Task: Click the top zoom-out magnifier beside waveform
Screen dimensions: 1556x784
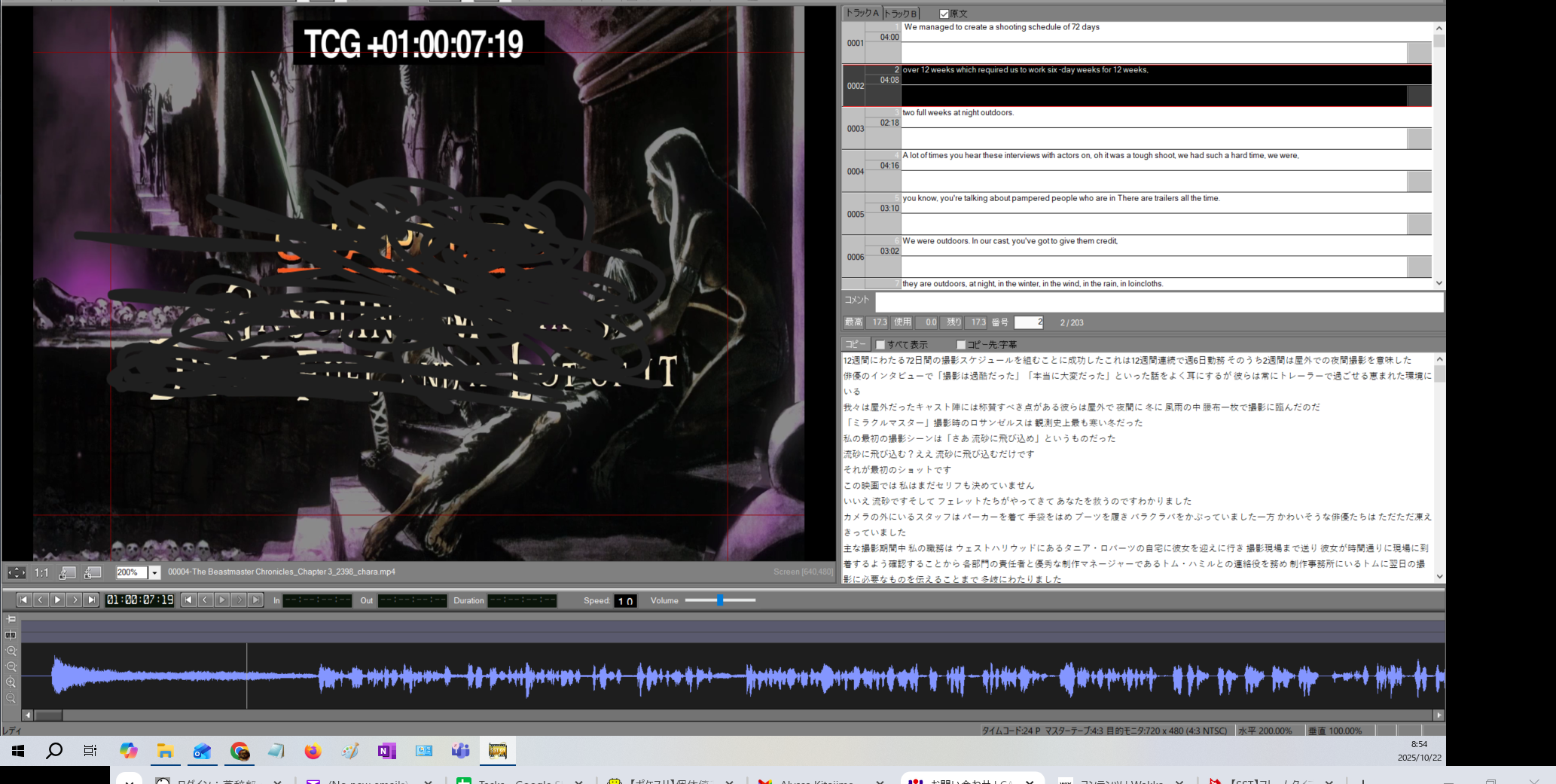Action: 11,667
